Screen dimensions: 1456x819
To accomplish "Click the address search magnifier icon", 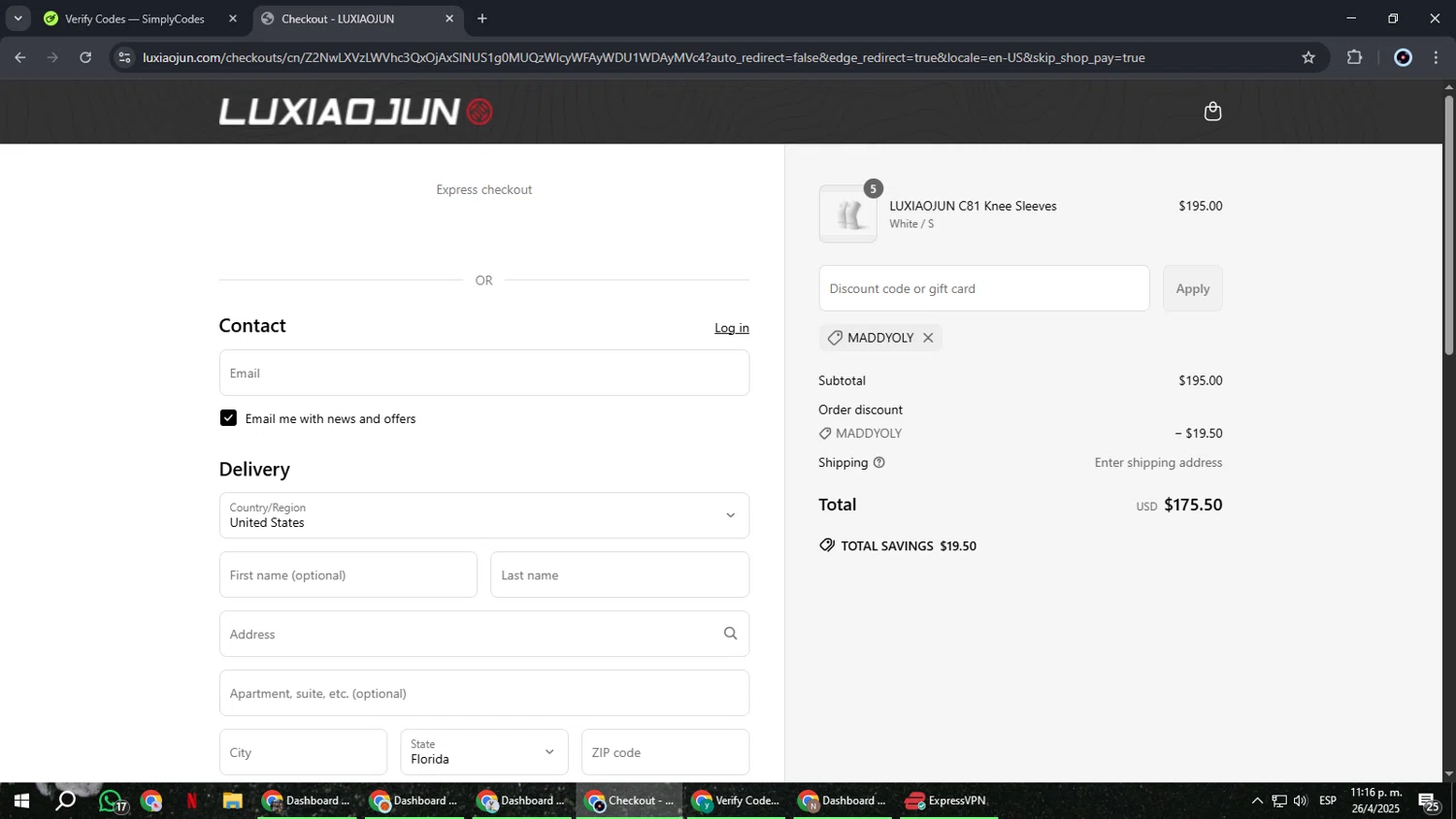I will tap(731, 634).
